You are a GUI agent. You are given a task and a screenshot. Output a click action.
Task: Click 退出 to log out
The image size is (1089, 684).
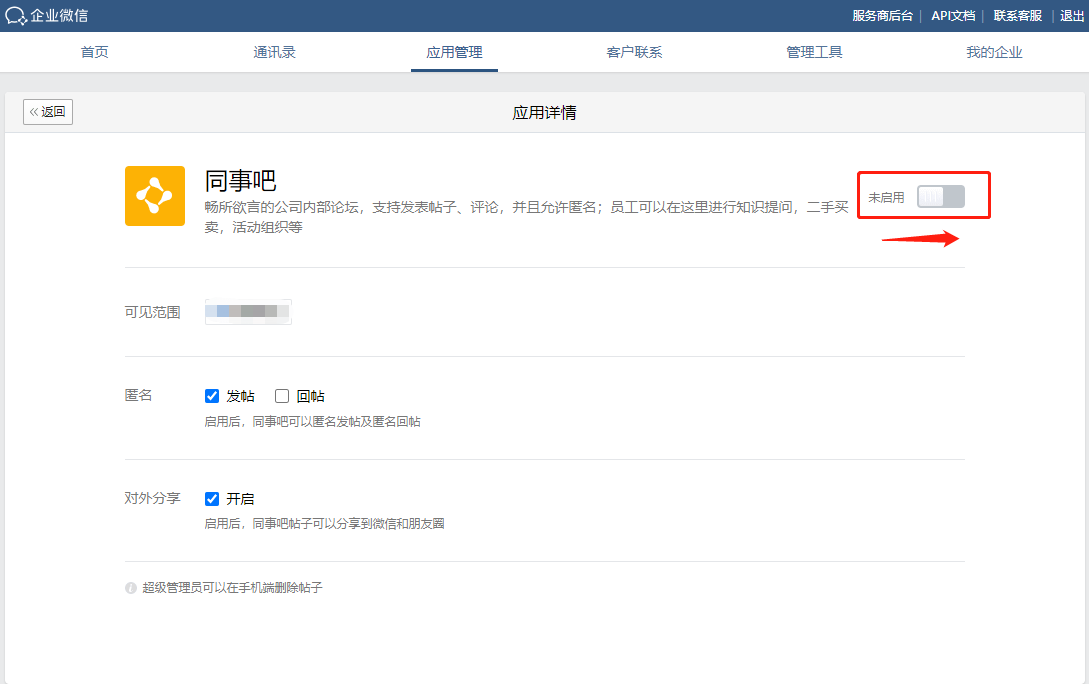tap(1071, 16)
